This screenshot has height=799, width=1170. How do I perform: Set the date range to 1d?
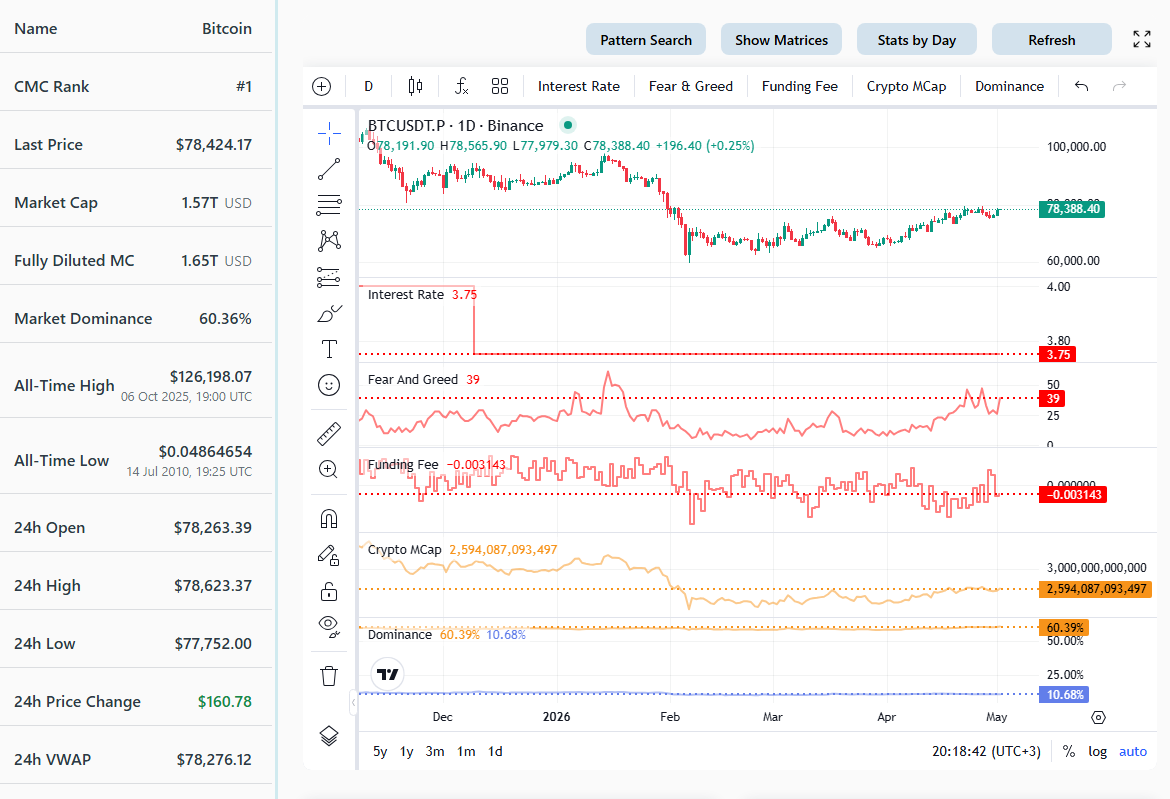pos(495,751)
